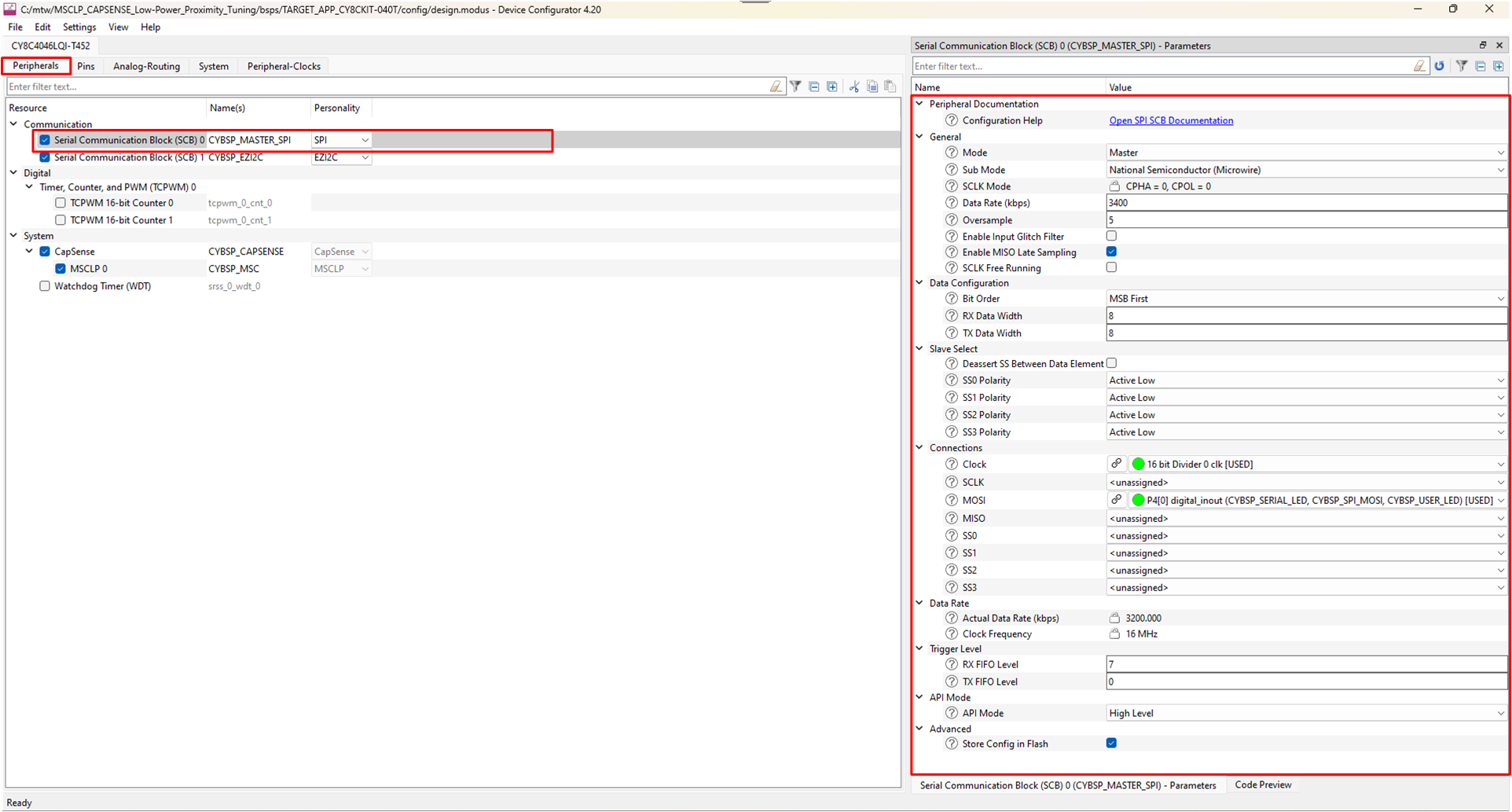Uncheck the CapSense resource checkbox

click(x=45, y=252)
